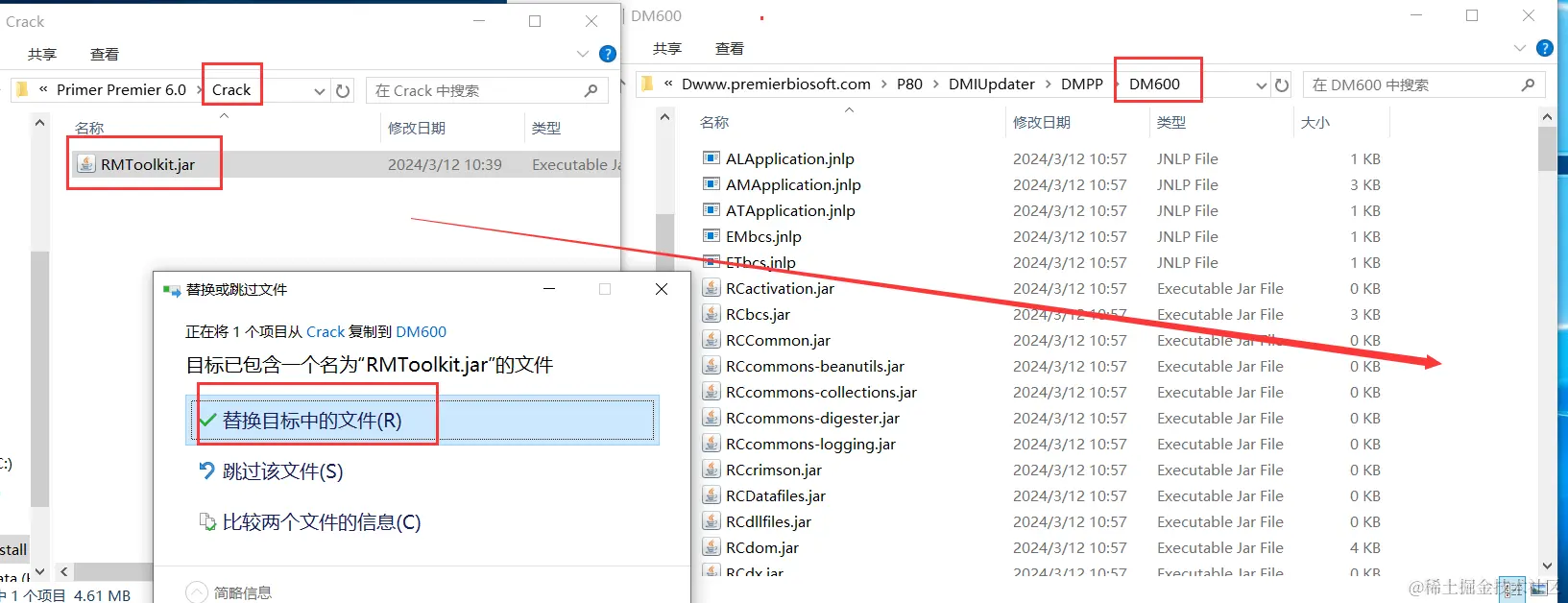Click search magnifier in DM600 search box
Screen dimensions: 1568x603
[1529, 84]
